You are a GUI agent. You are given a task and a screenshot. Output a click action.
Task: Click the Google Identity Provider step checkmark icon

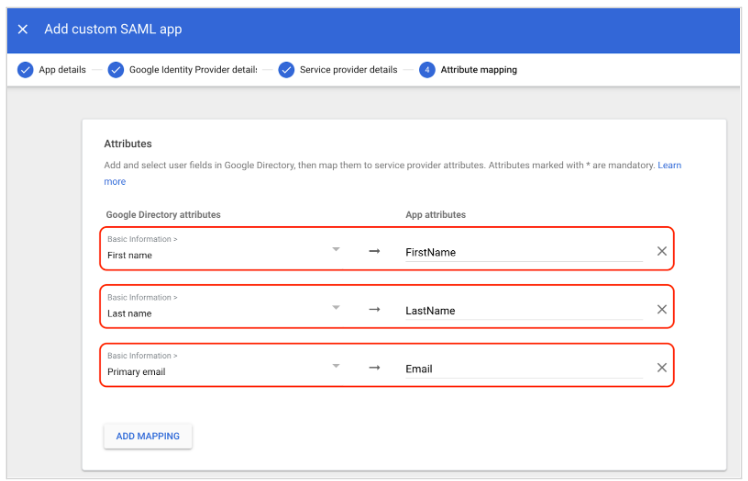(116, 70)
